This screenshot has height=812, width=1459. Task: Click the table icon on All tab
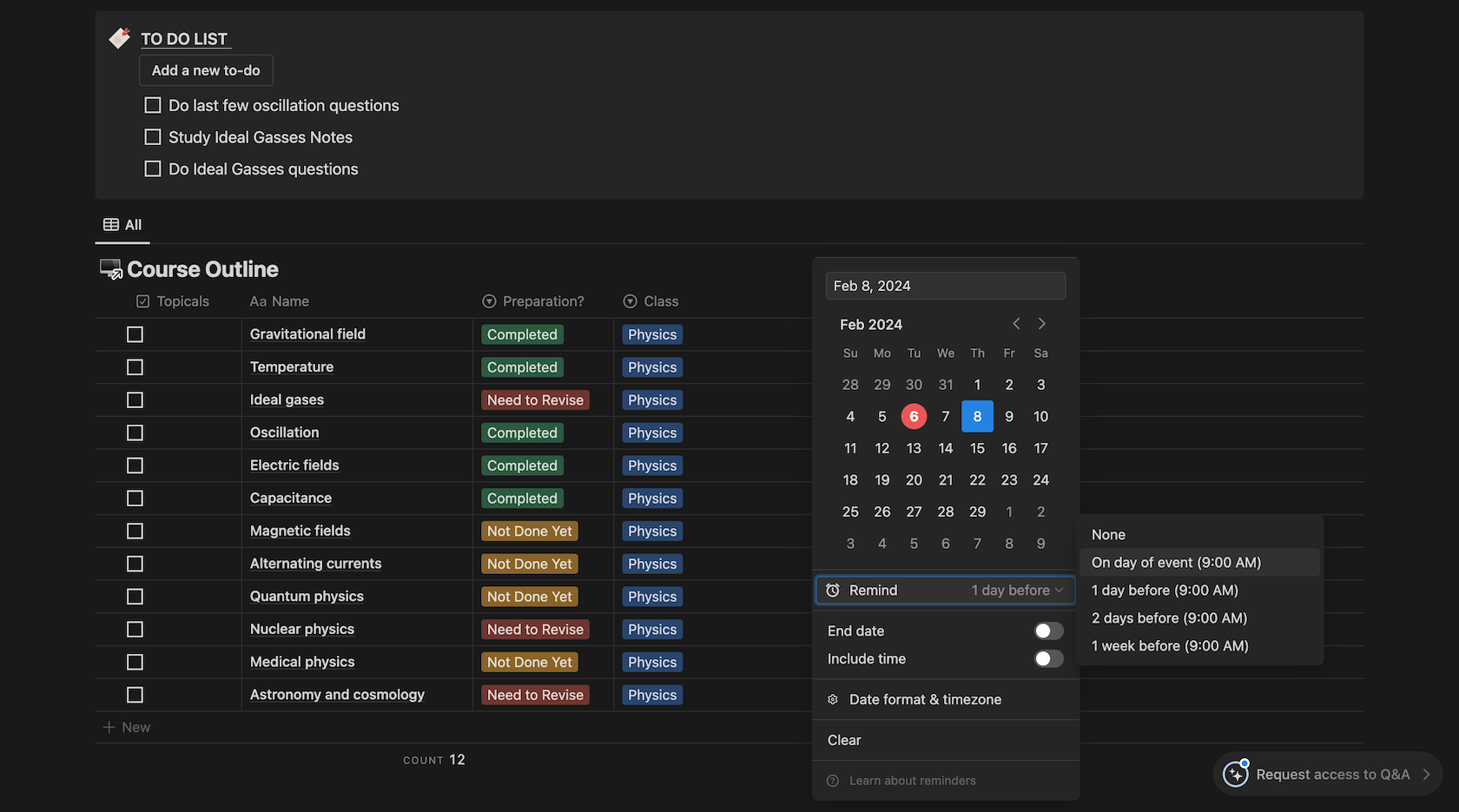(x=111, y=225)
